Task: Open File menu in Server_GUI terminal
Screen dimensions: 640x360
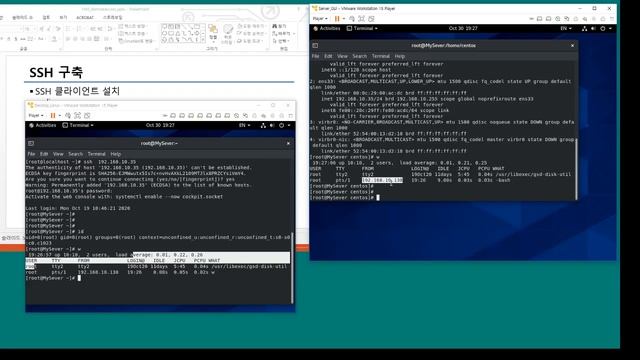Action: point(316,56)
